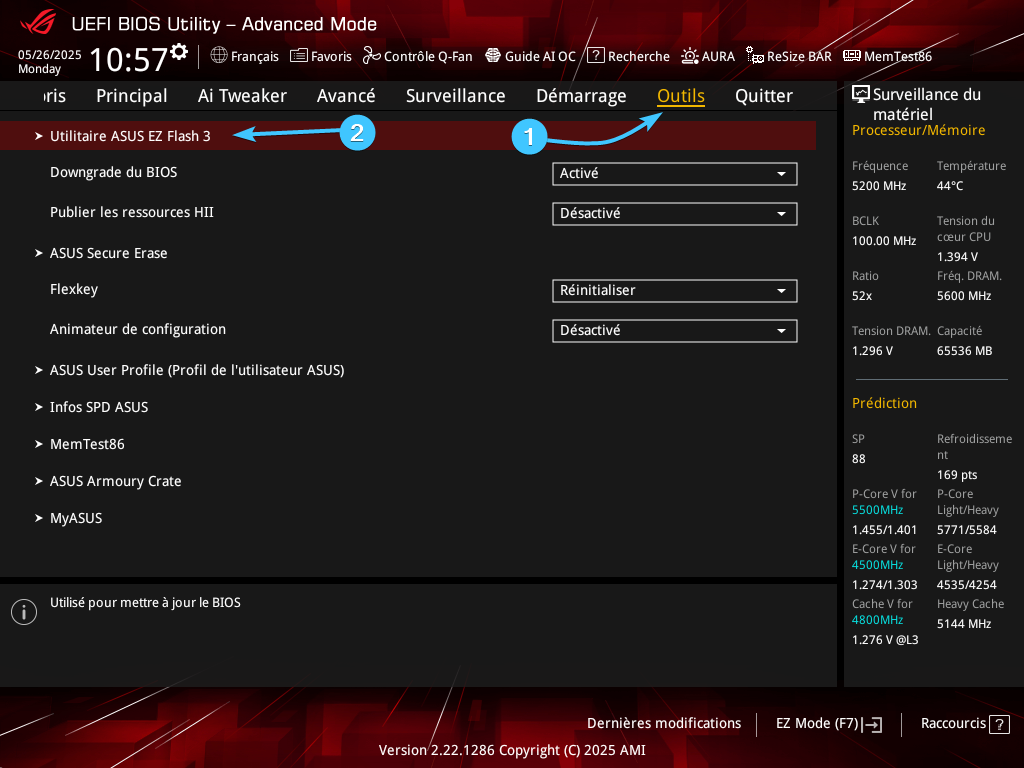
Task: Launch Guide AI OC icon
Action: pos(493,56)
